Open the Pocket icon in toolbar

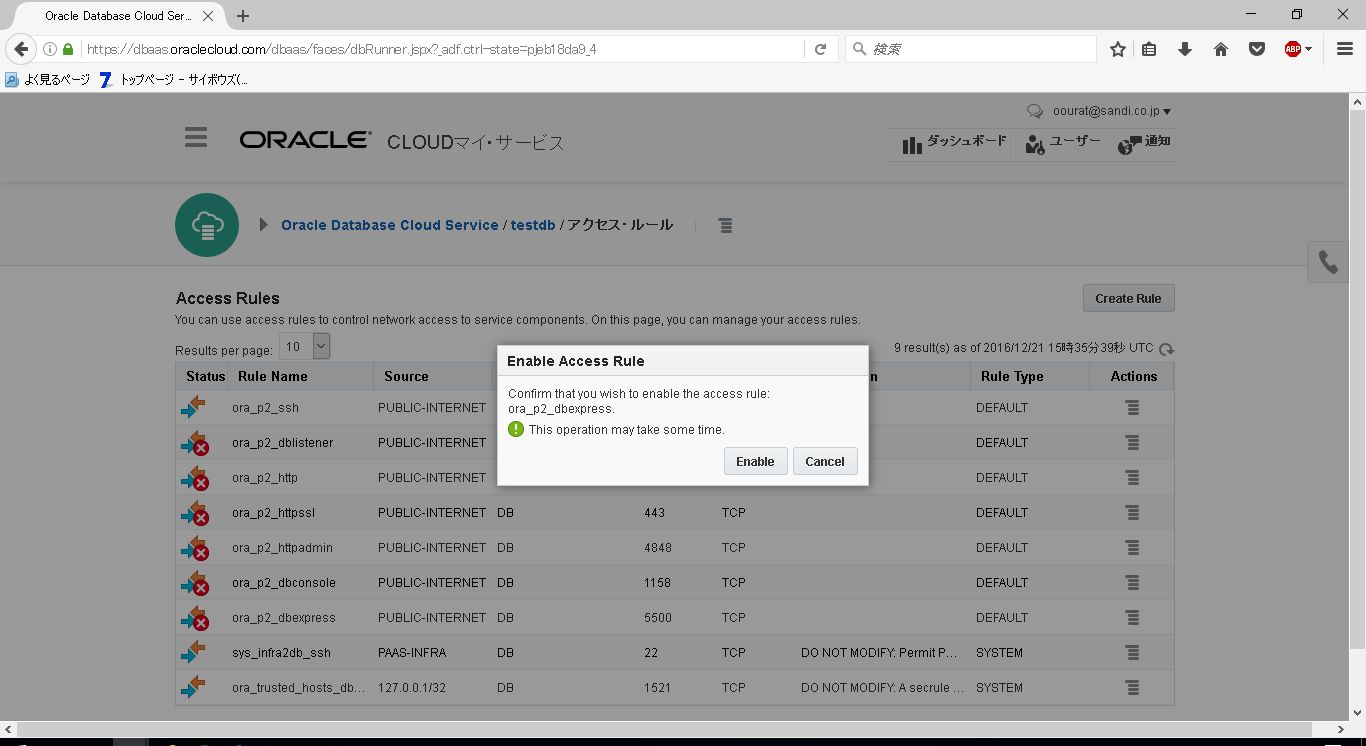(x=1257, y=49)
